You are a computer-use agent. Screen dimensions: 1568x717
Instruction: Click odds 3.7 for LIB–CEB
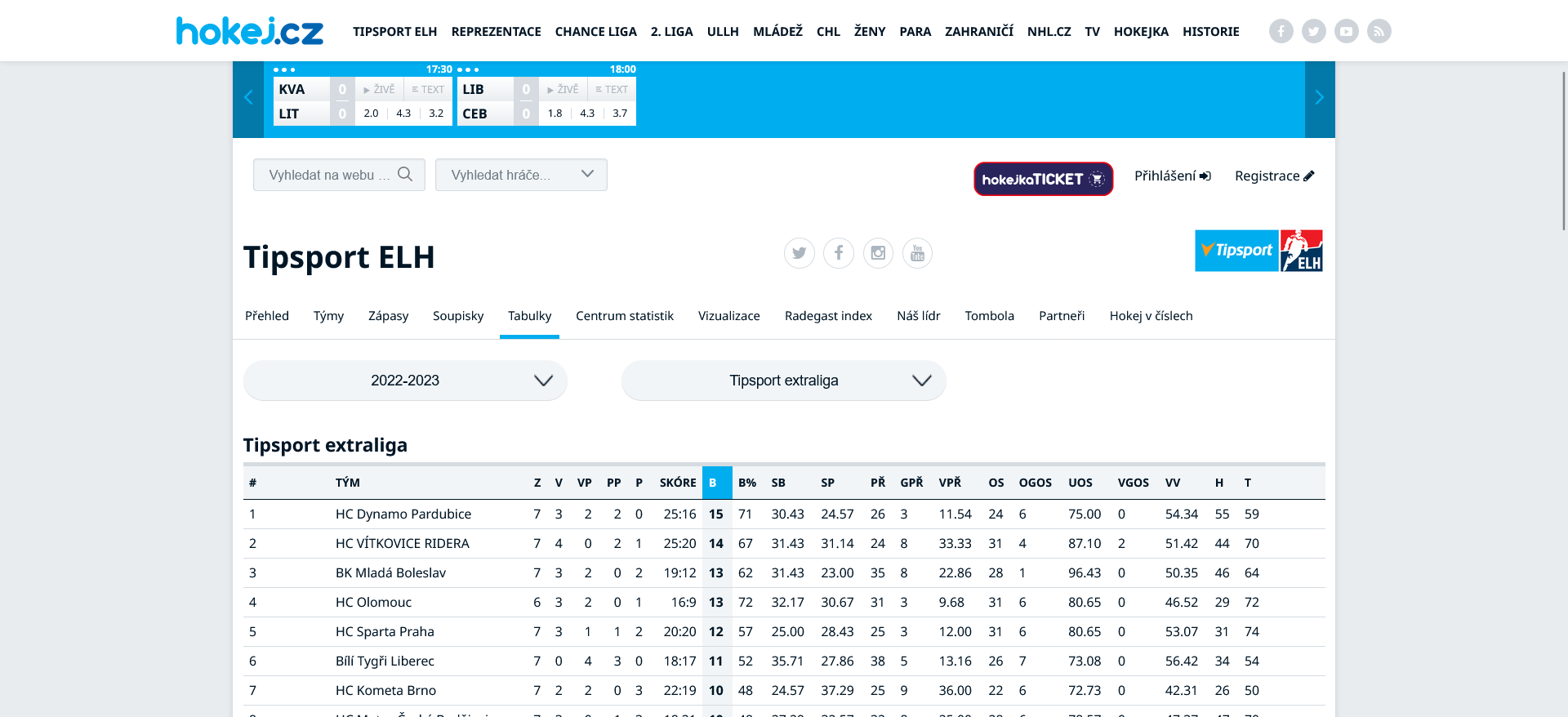point(620,114)
